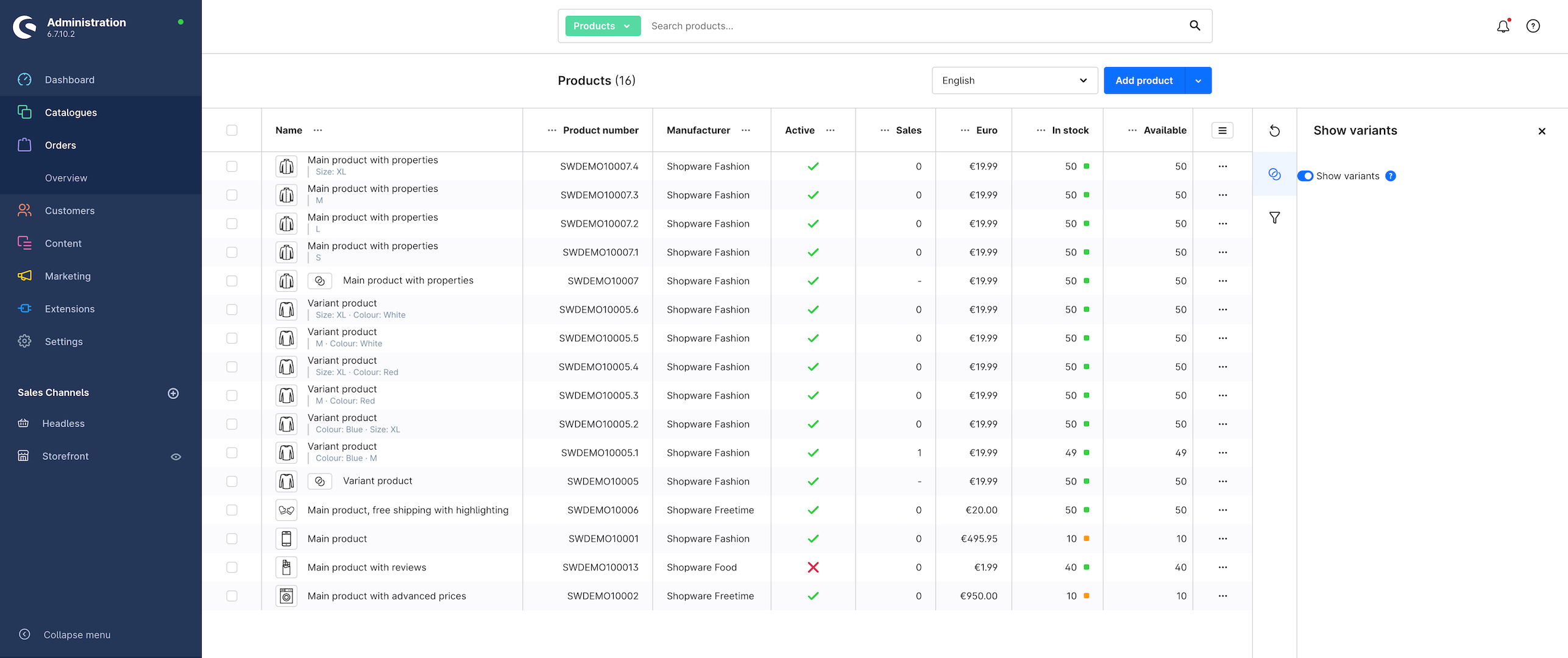Viewport: 1568px width, 658px height.
Task: Open the column settings list icon
Action: (1222, 130)
